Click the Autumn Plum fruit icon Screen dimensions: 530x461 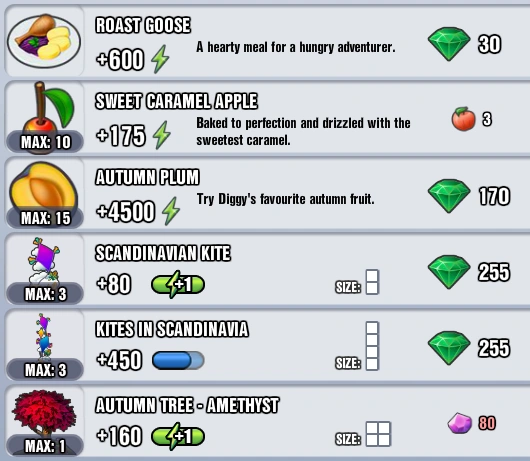coord(43,186)
